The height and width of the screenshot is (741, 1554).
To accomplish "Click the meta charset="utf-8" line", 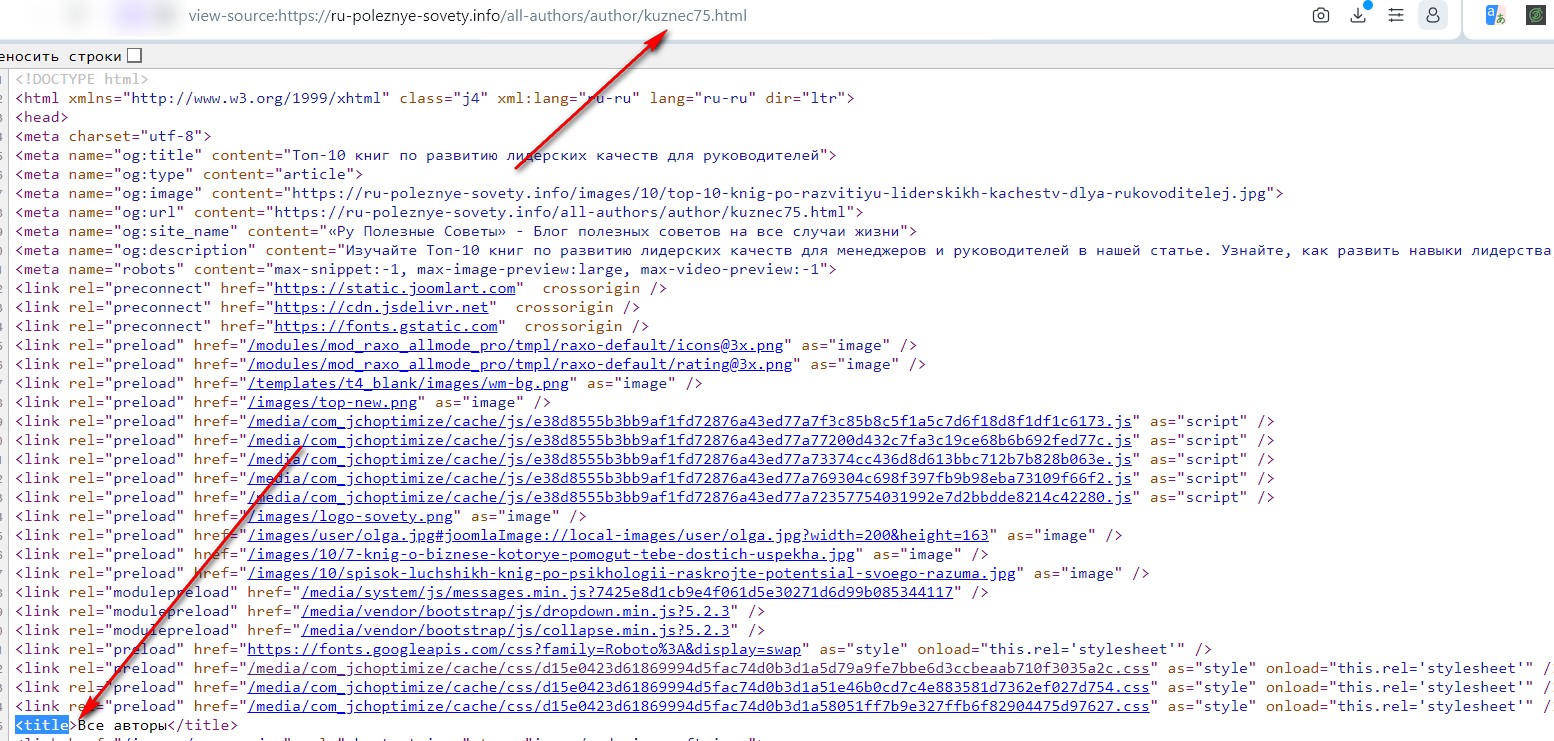I will [113, 136].
